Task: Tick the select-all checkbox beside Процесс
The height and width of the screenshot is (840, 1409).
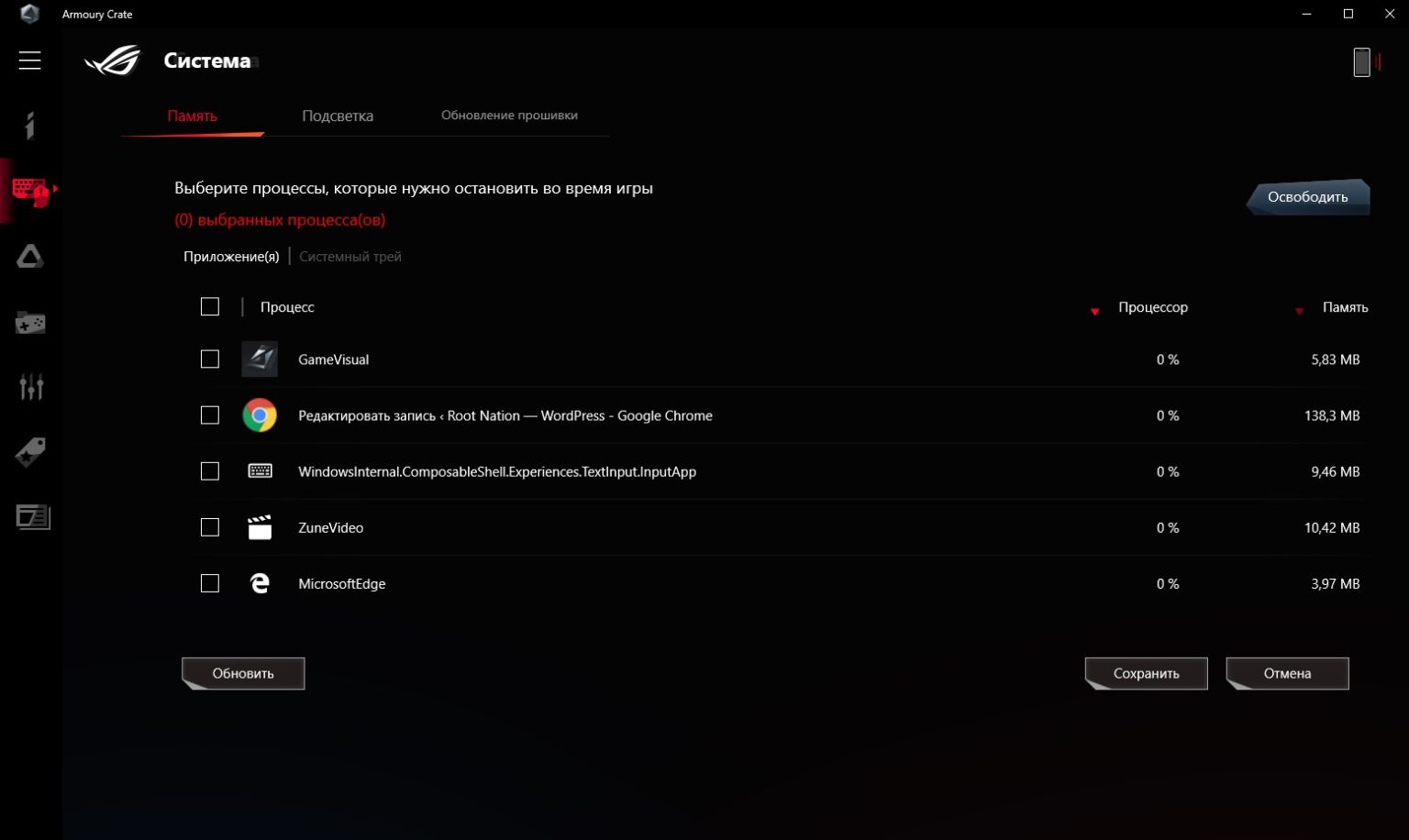Action: coord(210,306)
